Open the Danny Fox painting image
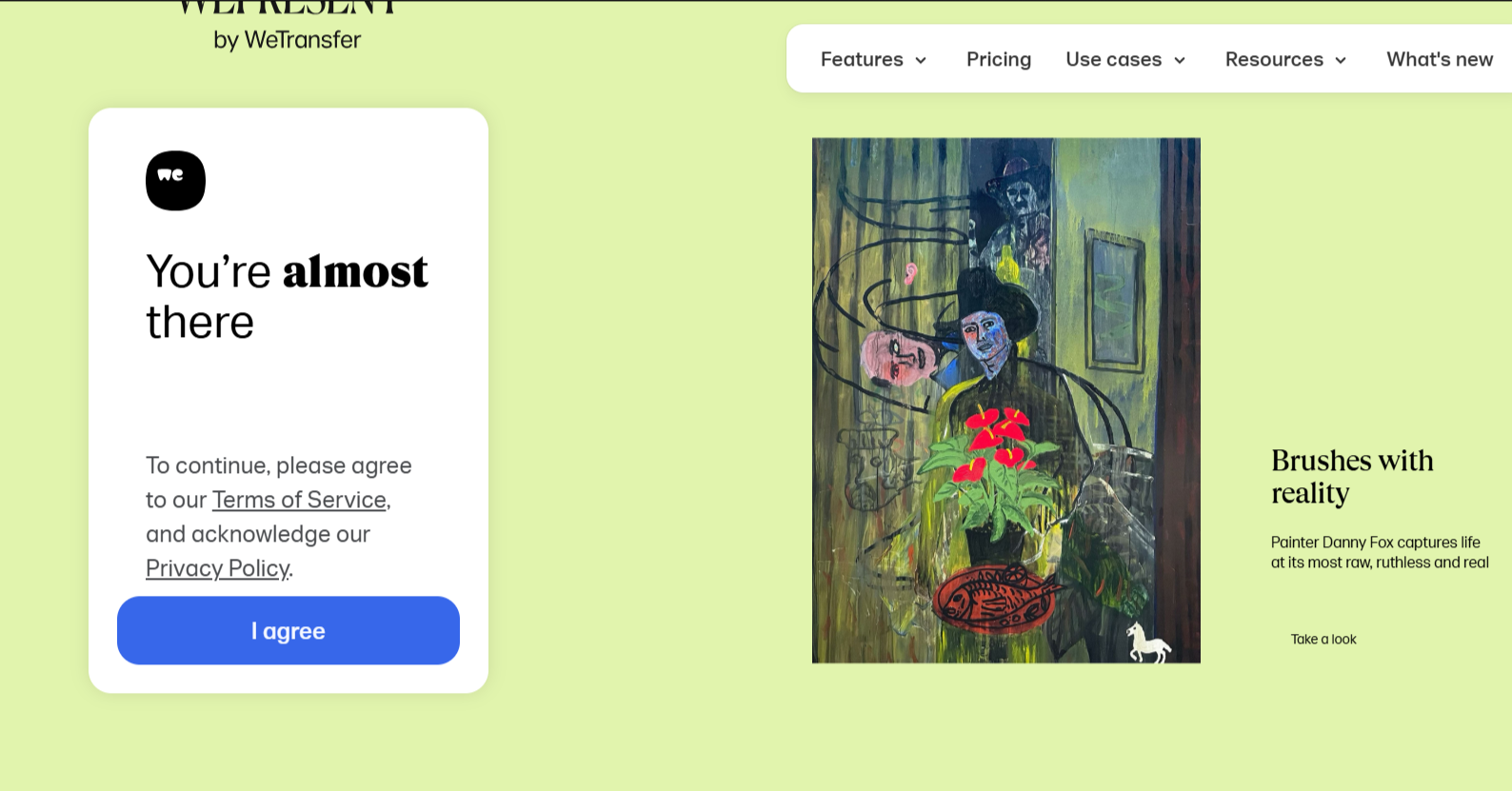 [x=1006, y=401]
